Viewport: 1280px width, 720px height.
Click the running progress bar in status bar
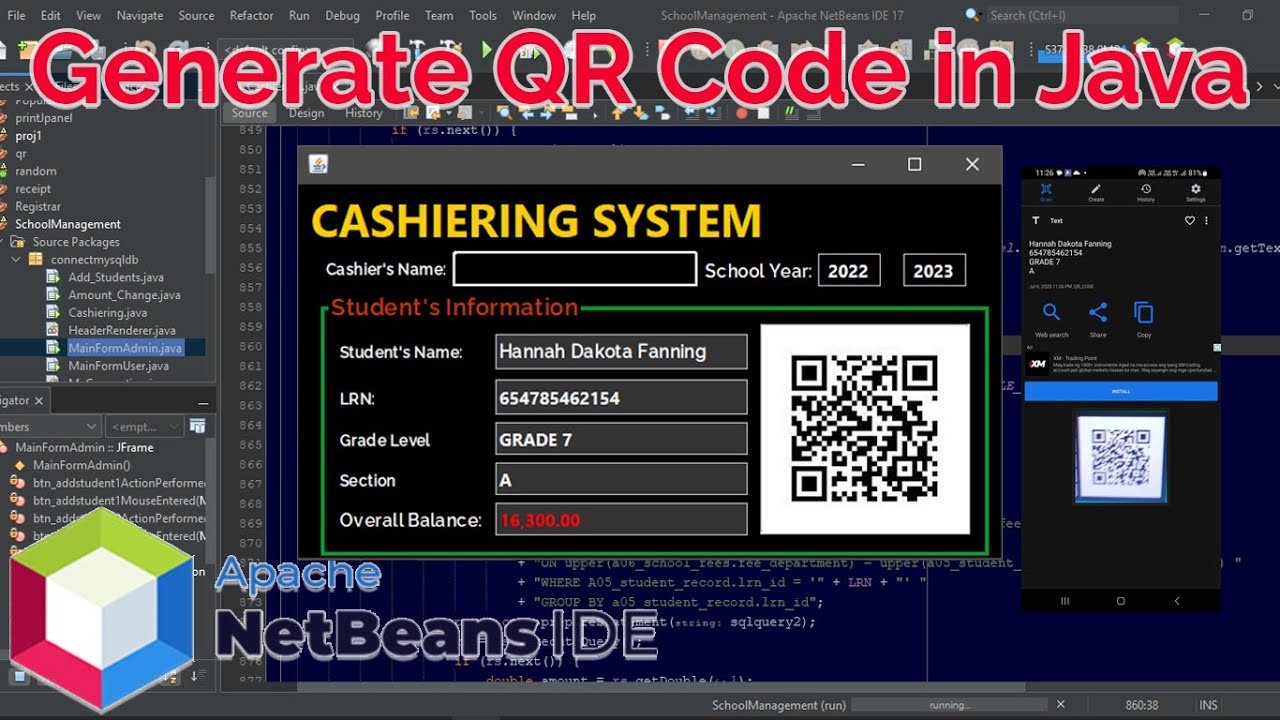coord(948,705)
